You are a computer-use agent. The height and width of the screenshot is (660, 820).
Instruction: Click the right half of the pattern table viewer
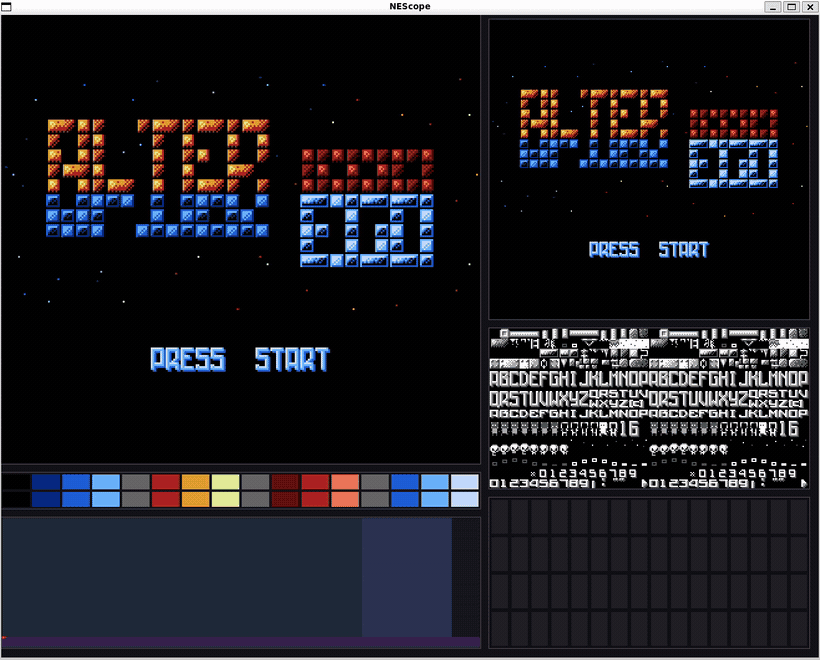coord(729,408)
